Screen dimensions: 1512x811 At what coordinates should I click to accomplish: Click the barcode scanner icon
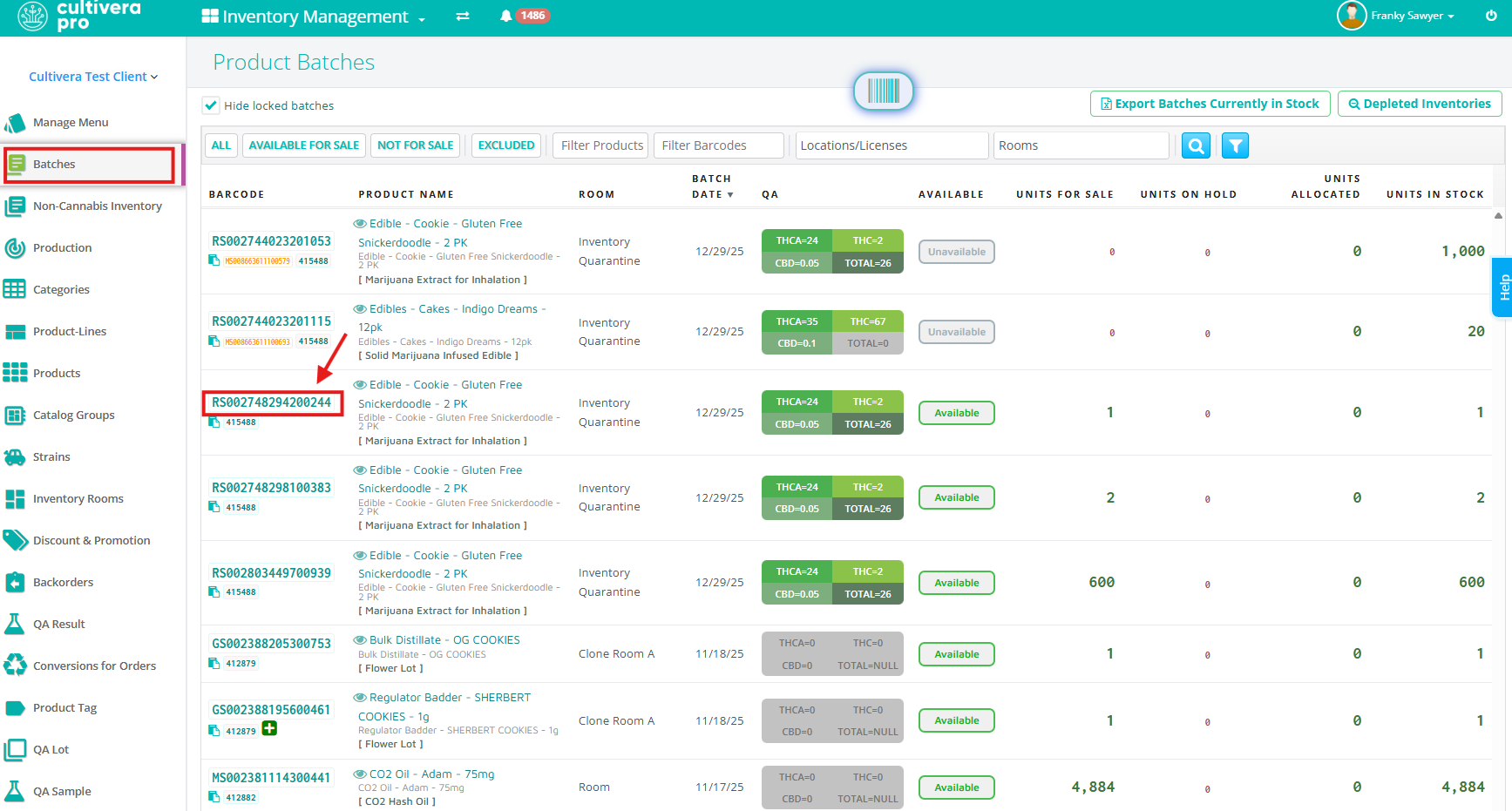click(x=883, y=91)
